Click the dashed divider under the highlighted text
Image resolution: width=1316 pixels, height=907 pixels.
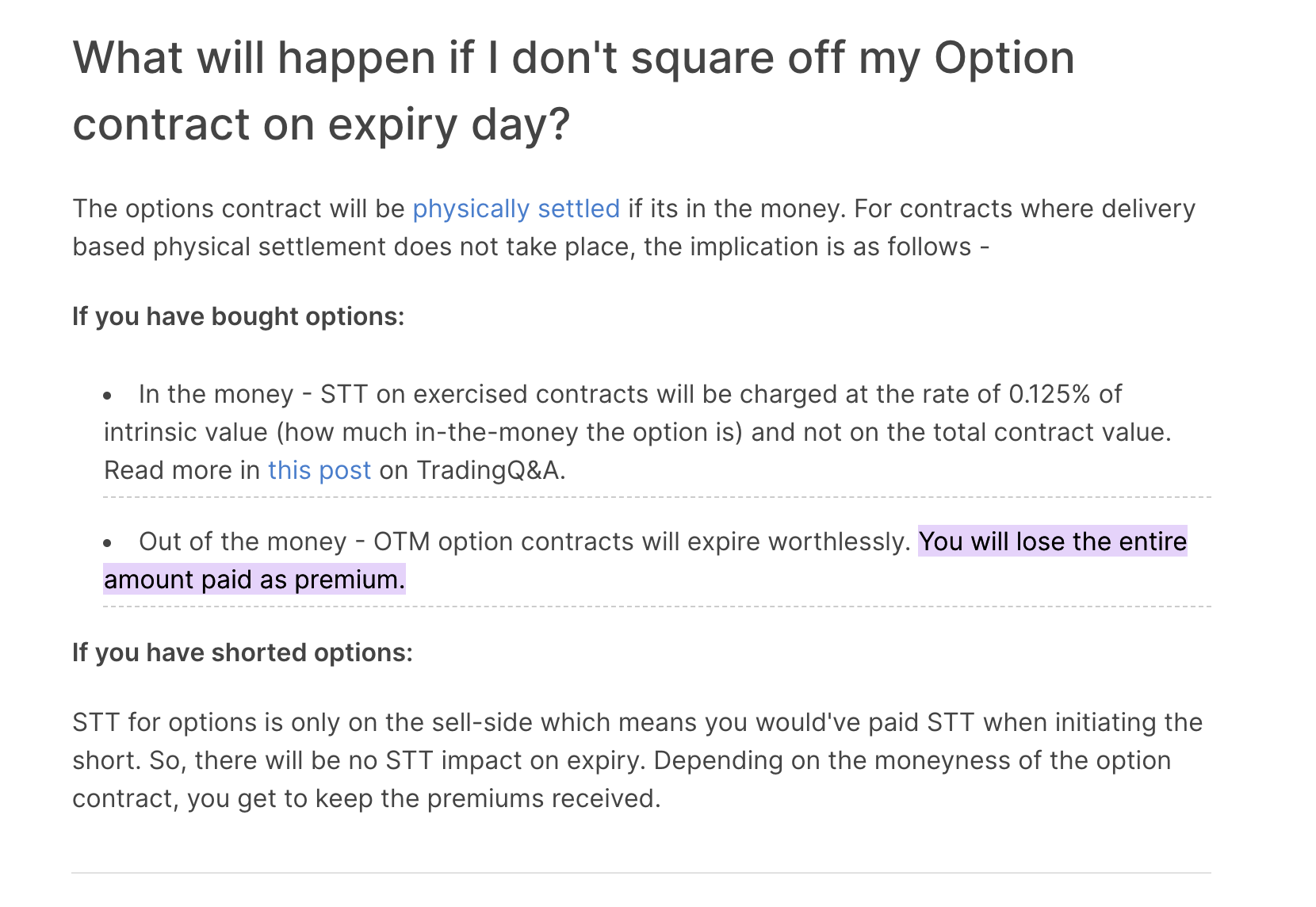tap(657, 607)
